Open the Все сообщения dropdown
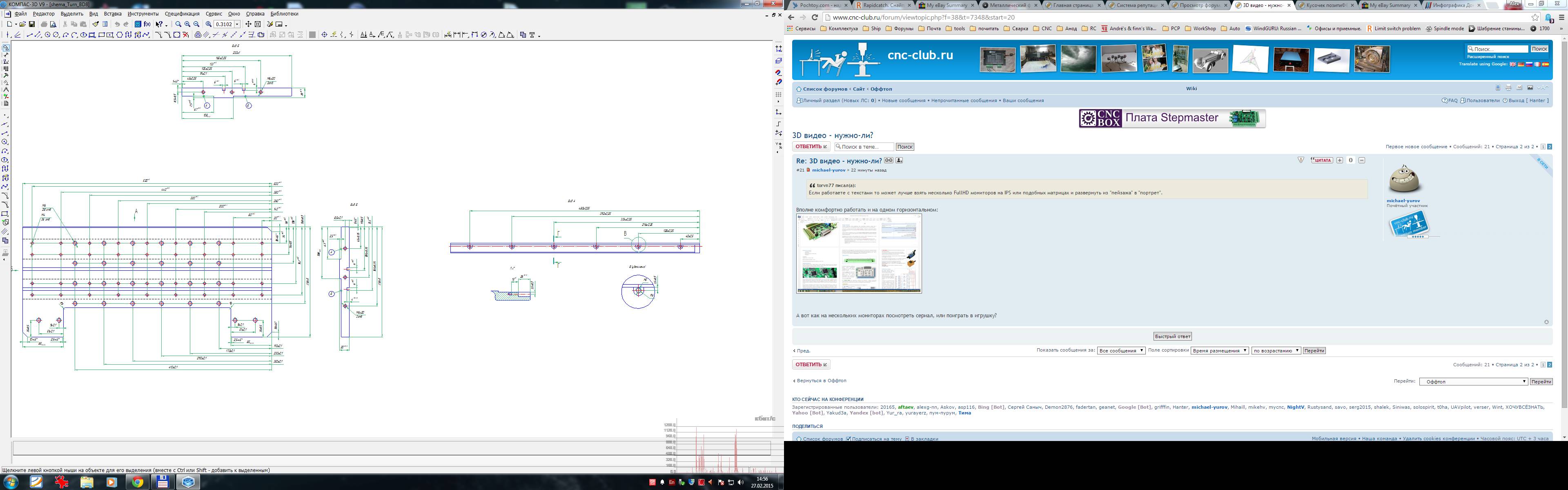The height and width of the screenshot is (490, 1568). point(1120,351)
